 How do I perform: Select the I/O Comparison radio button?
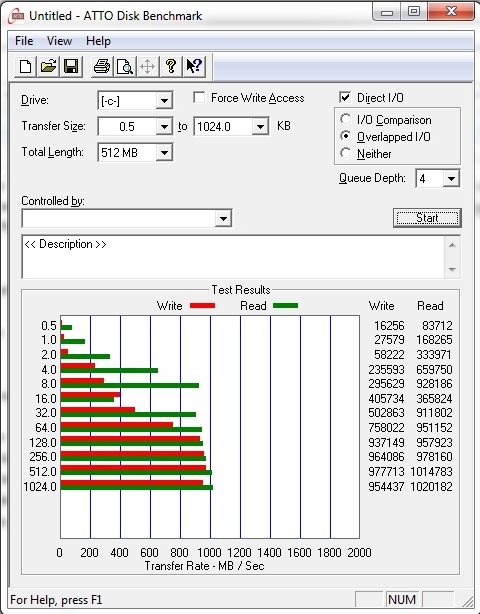pos(345,119)
